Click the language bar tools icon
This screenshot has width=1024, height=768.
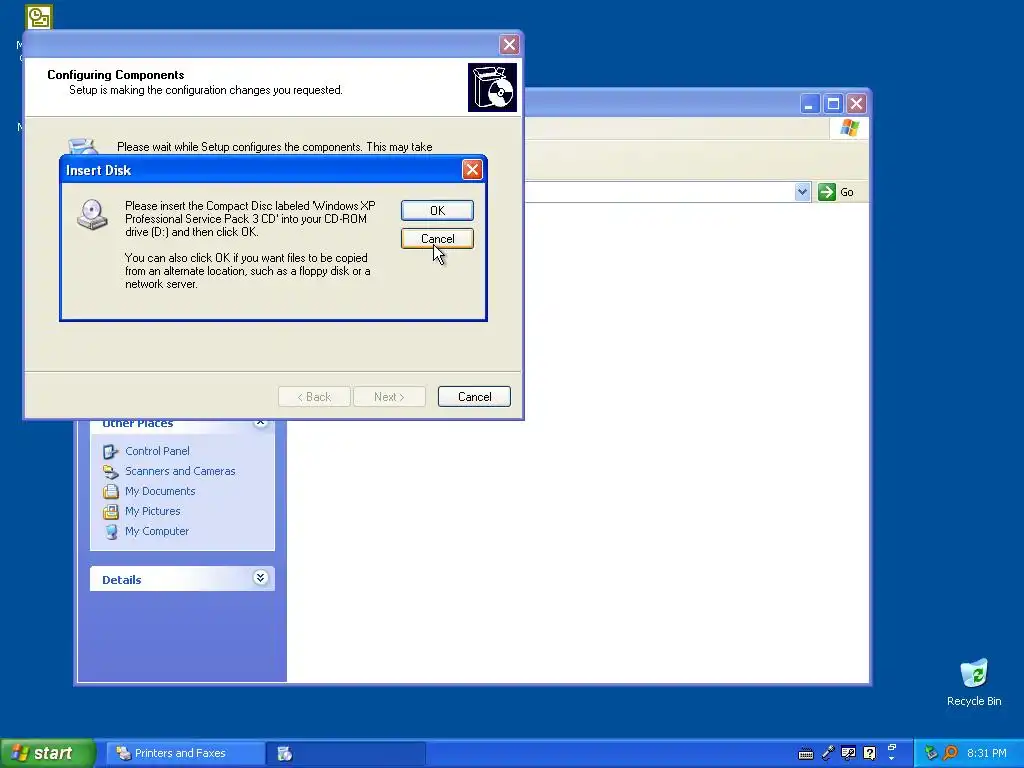(848, 753)
